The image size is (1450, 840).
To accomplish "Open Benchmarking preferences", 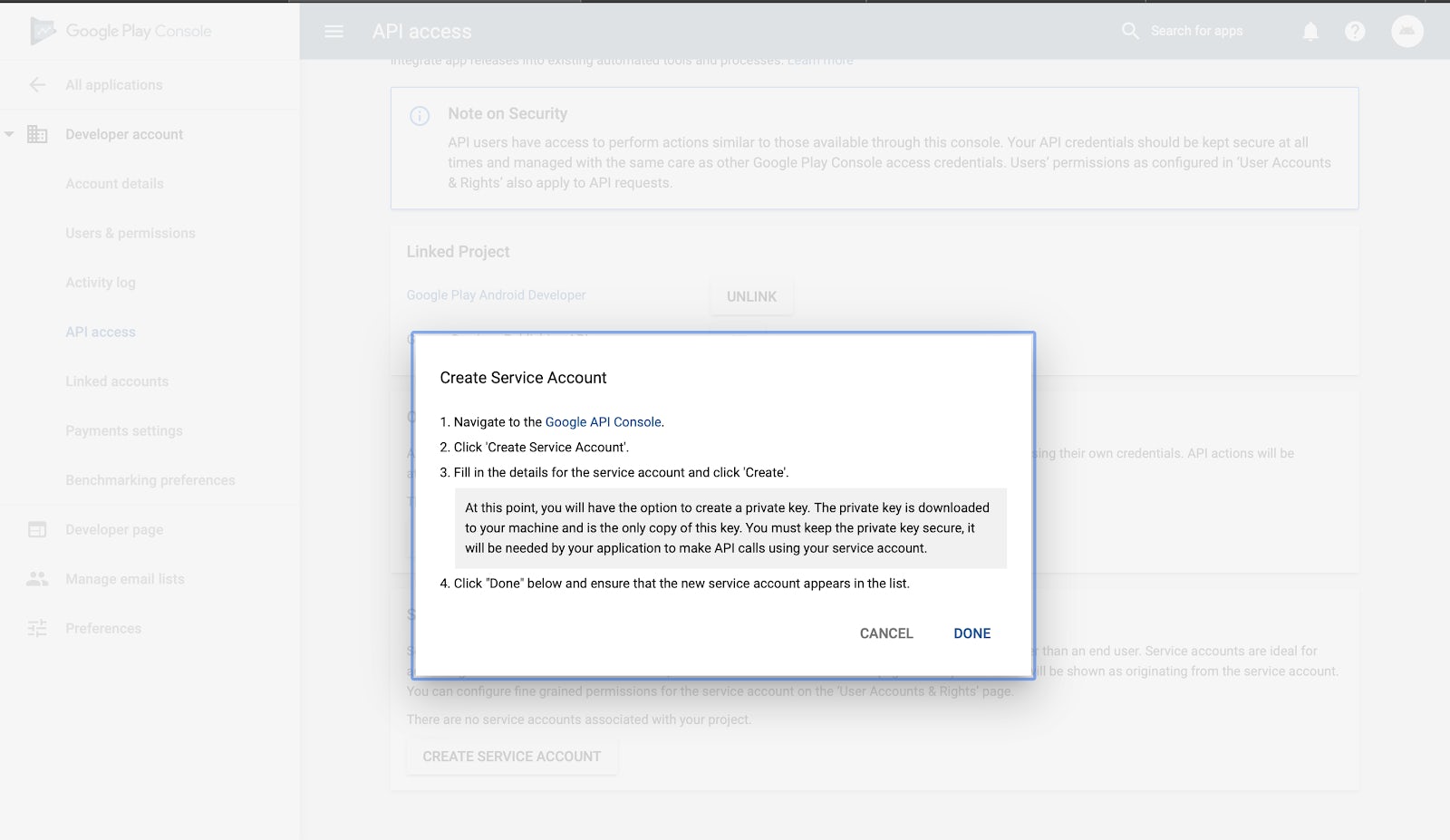I will click(150, 480).
